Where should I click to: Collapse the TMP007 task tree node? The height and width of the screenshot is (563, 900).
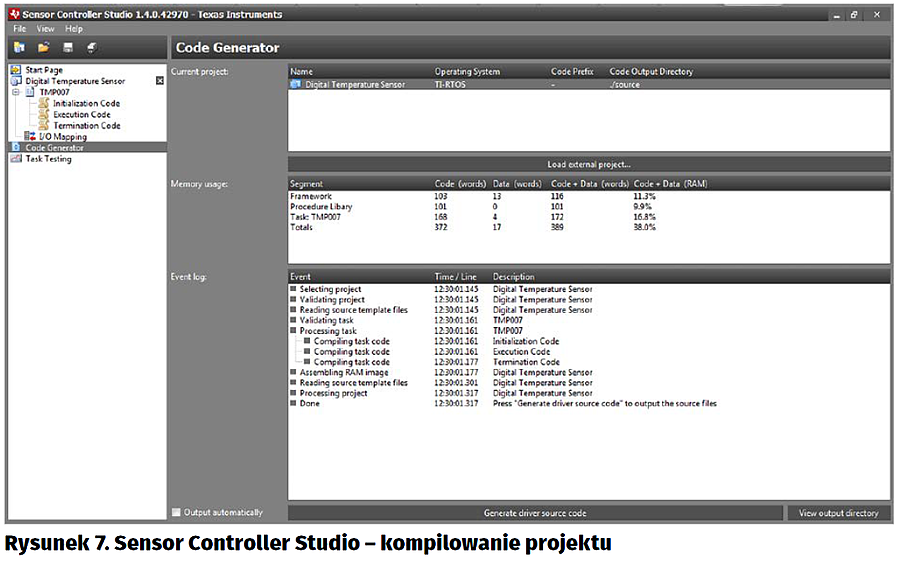16,92
